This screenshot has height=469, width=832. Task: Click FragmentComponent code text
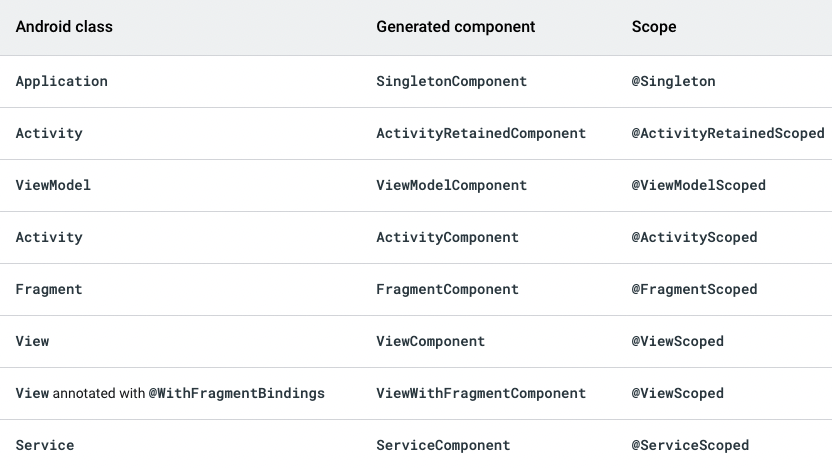point(447,289)
